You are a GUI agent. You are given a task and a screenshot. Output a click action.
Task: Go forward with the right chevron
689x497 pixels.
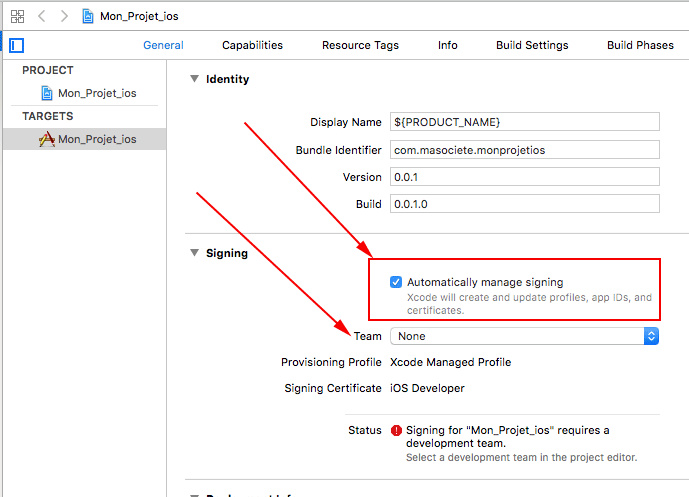pos(64,16)
